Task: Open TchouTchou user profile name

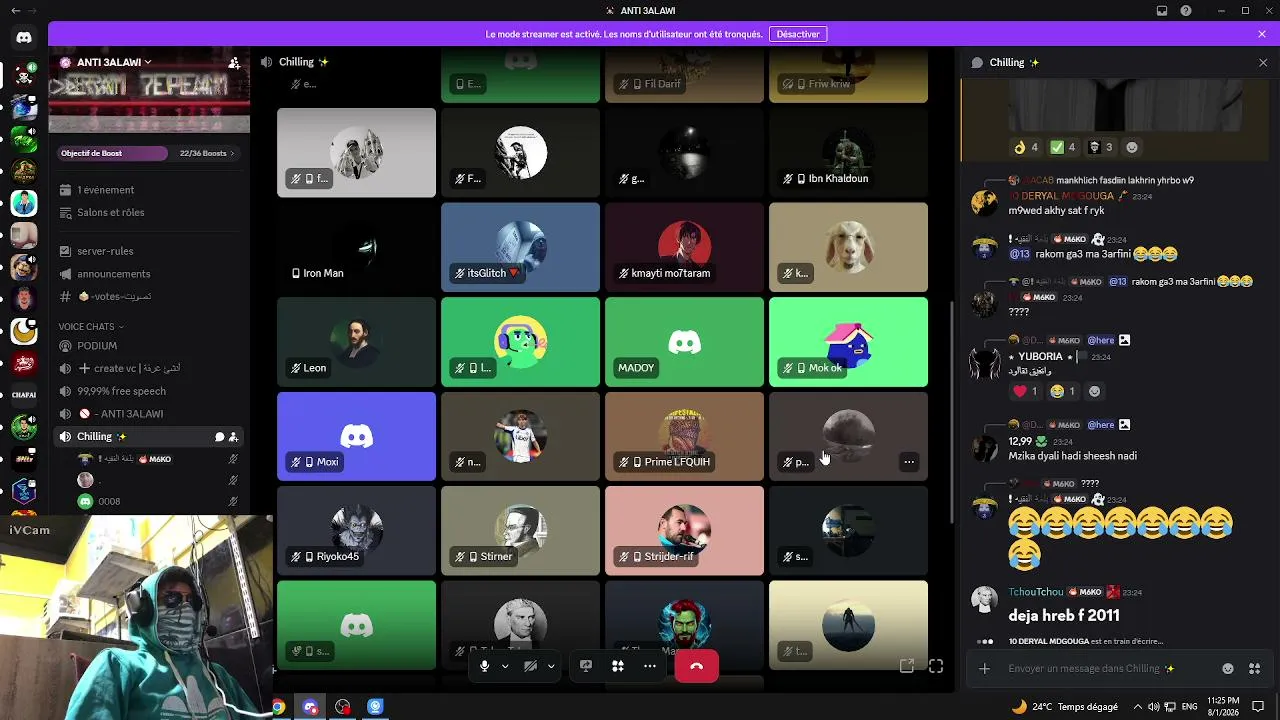Action: 1036,592
